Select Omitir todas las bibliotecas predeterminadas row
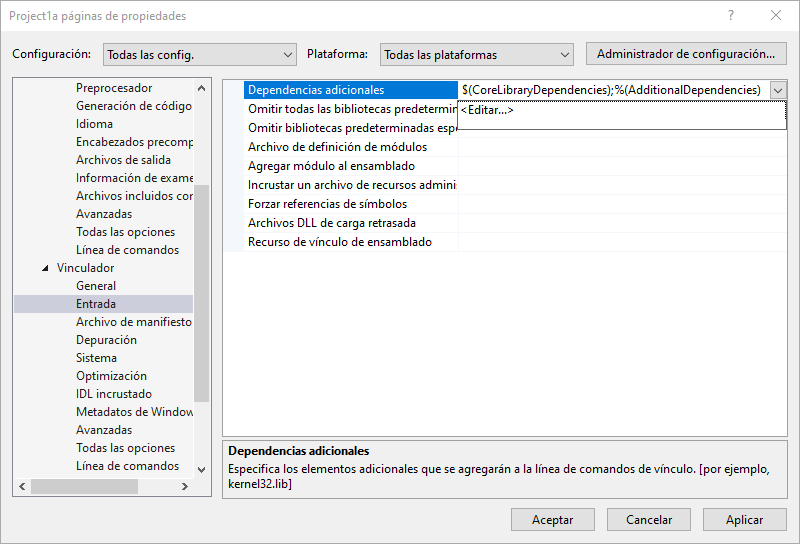This screenshot has height=544, width=800. (x=351, y=109)
